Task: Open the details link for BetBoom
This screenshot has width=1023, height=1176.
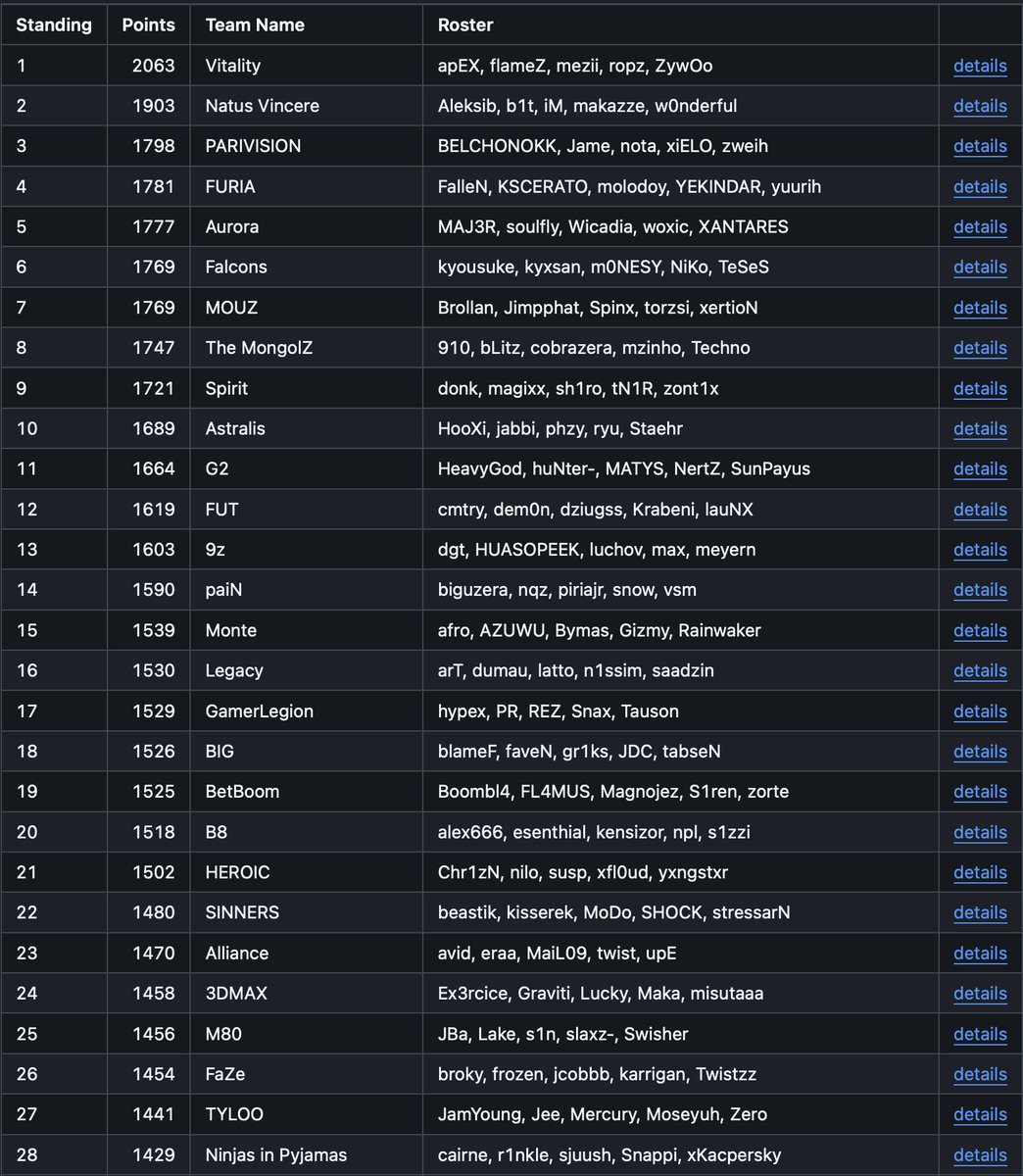Action: click(980, 792)
